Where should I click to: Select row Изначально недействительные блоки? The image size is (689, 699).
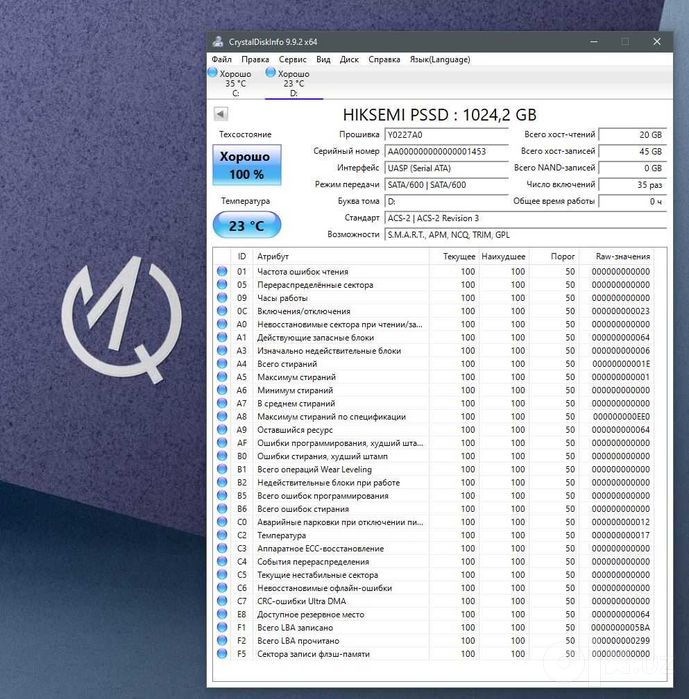[433, 350]
